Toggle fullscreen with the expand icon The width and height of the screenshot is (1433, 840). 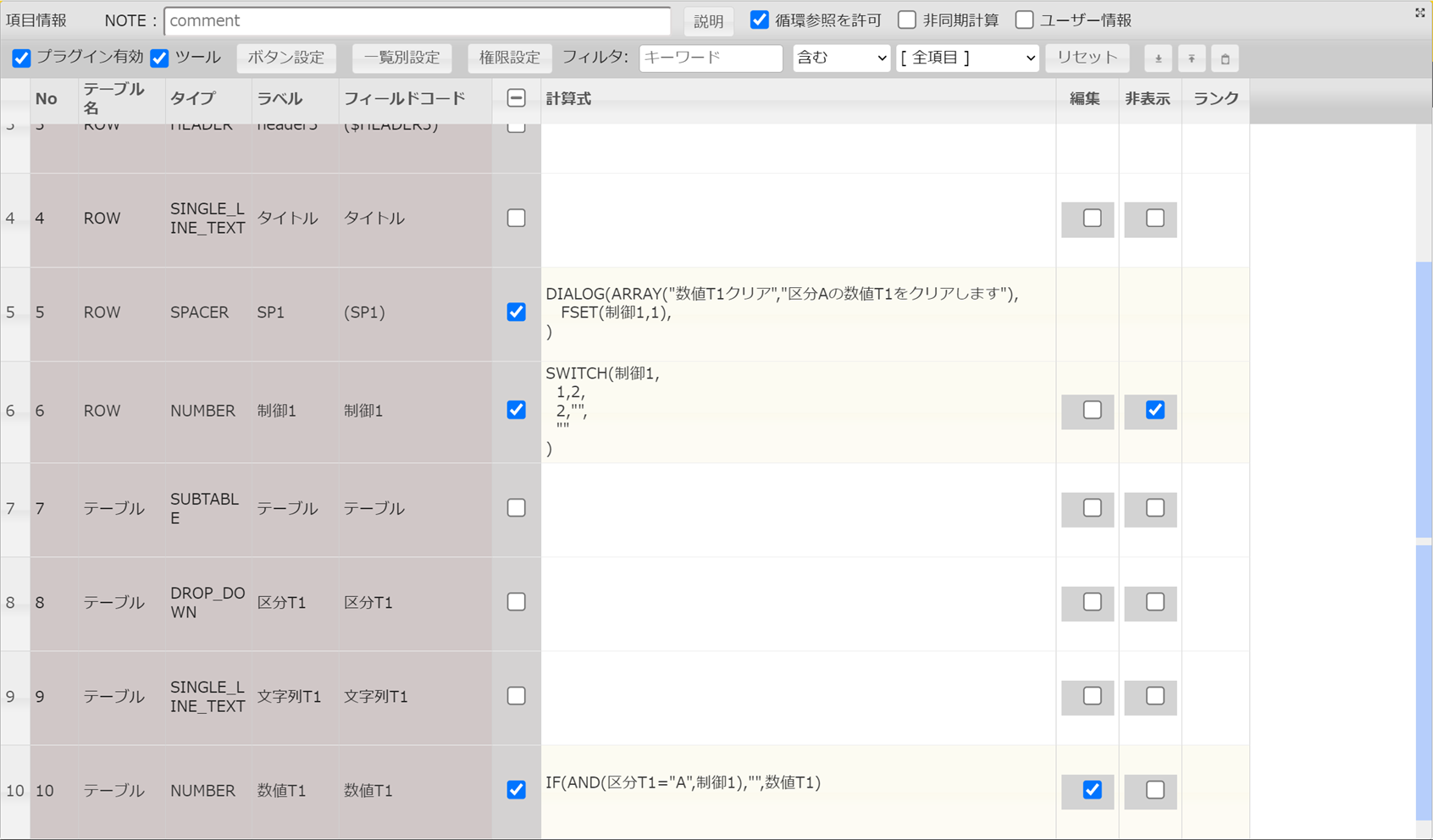click(x=1420, y=13)
